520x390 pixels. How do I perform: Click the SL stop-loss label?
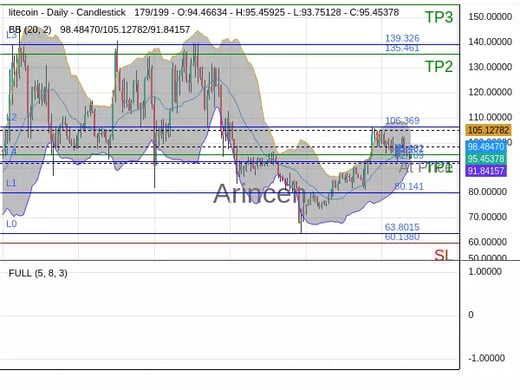(x=442, y=255)
